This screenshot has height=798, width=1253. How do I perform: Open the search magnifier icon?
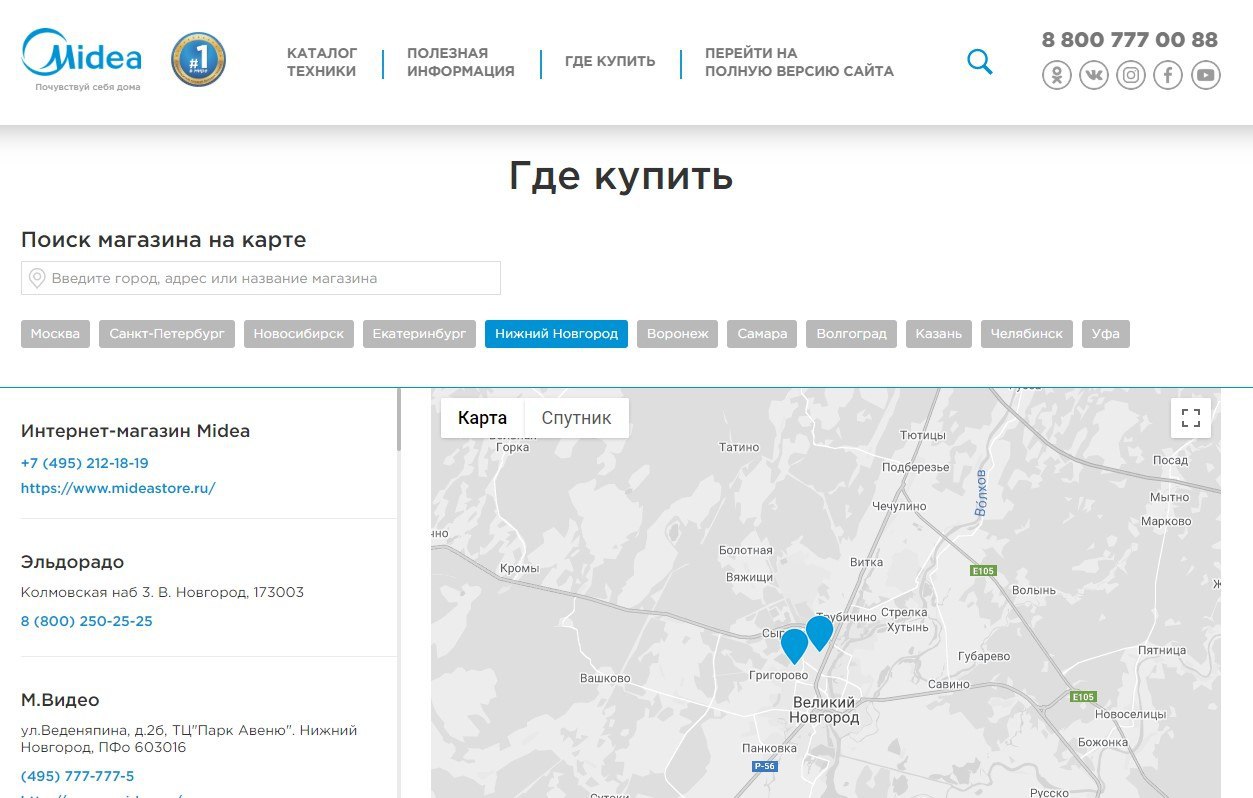coord(980,62)
